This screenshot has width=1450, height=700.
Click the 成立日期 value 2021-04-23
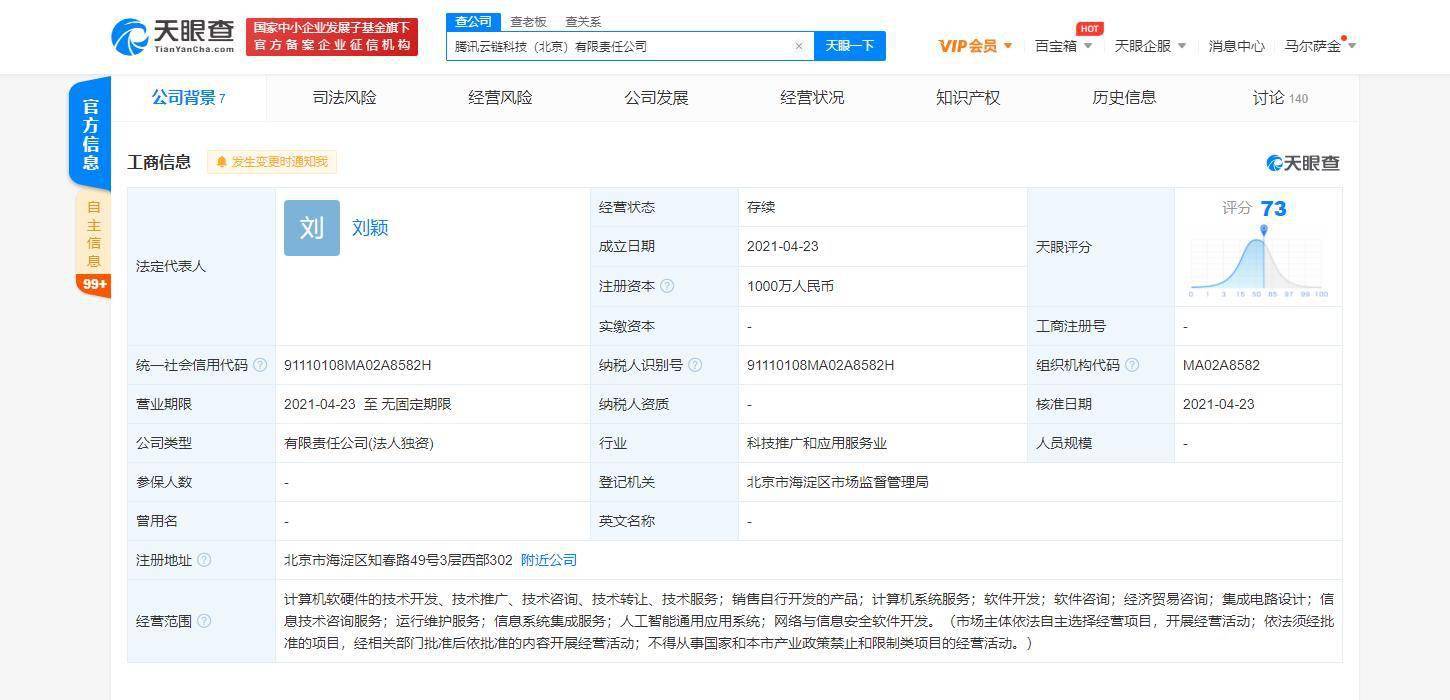point(782,246)
